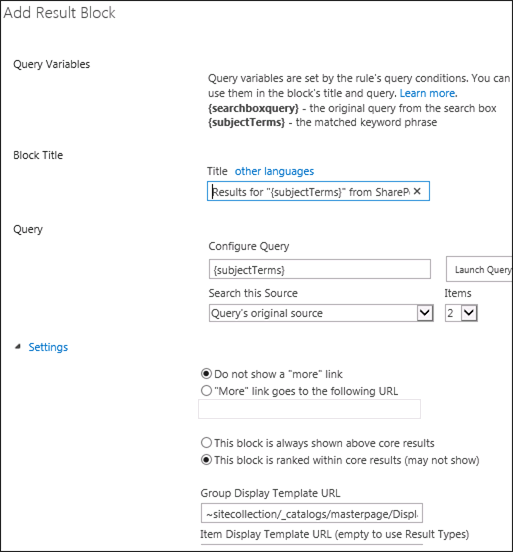Open the Search this Source dropdown
Viewport: 513px width, 552px height.
point(321,313)
